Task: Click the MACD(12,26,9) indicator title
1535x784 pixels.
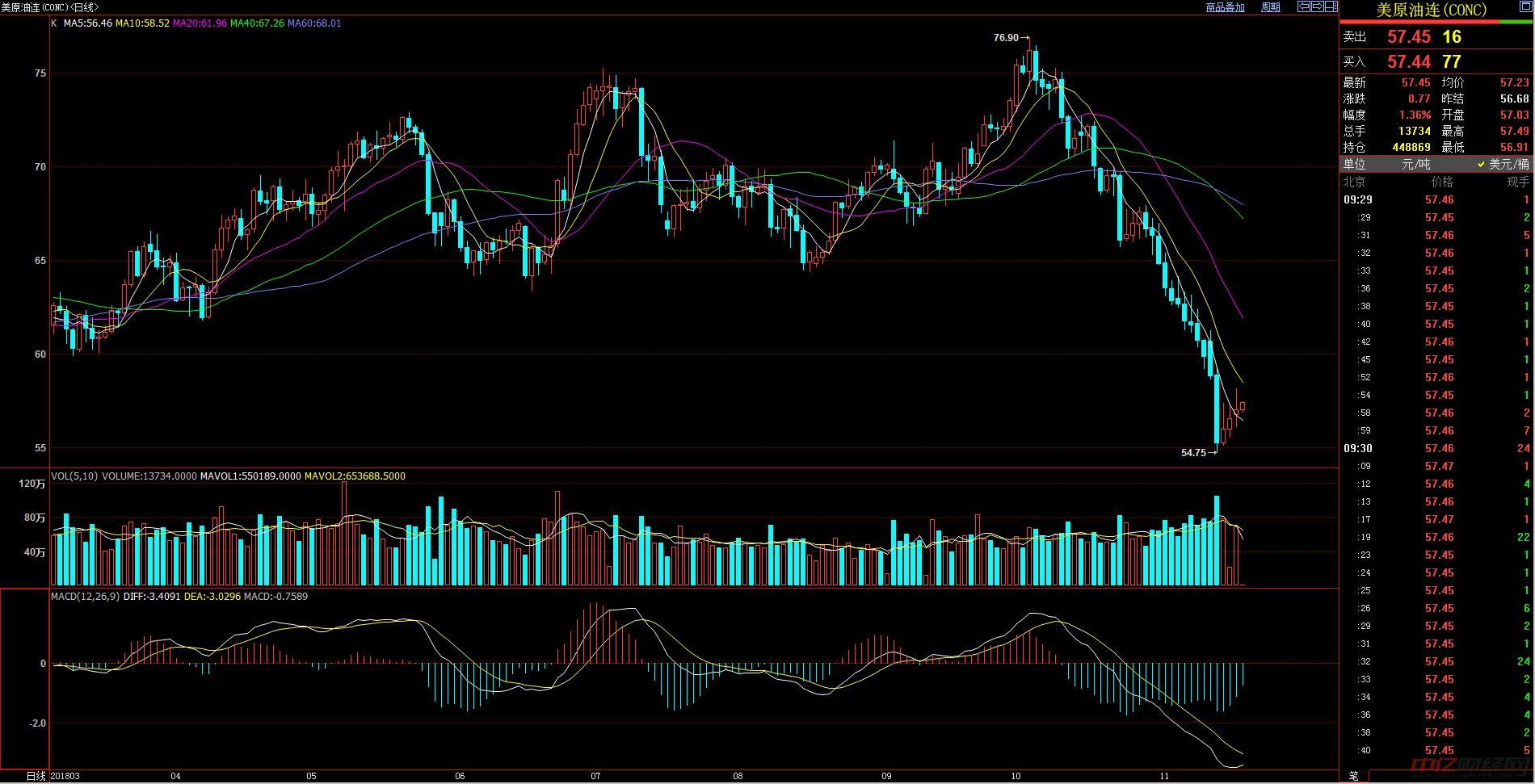Action: tap(85, 597)
